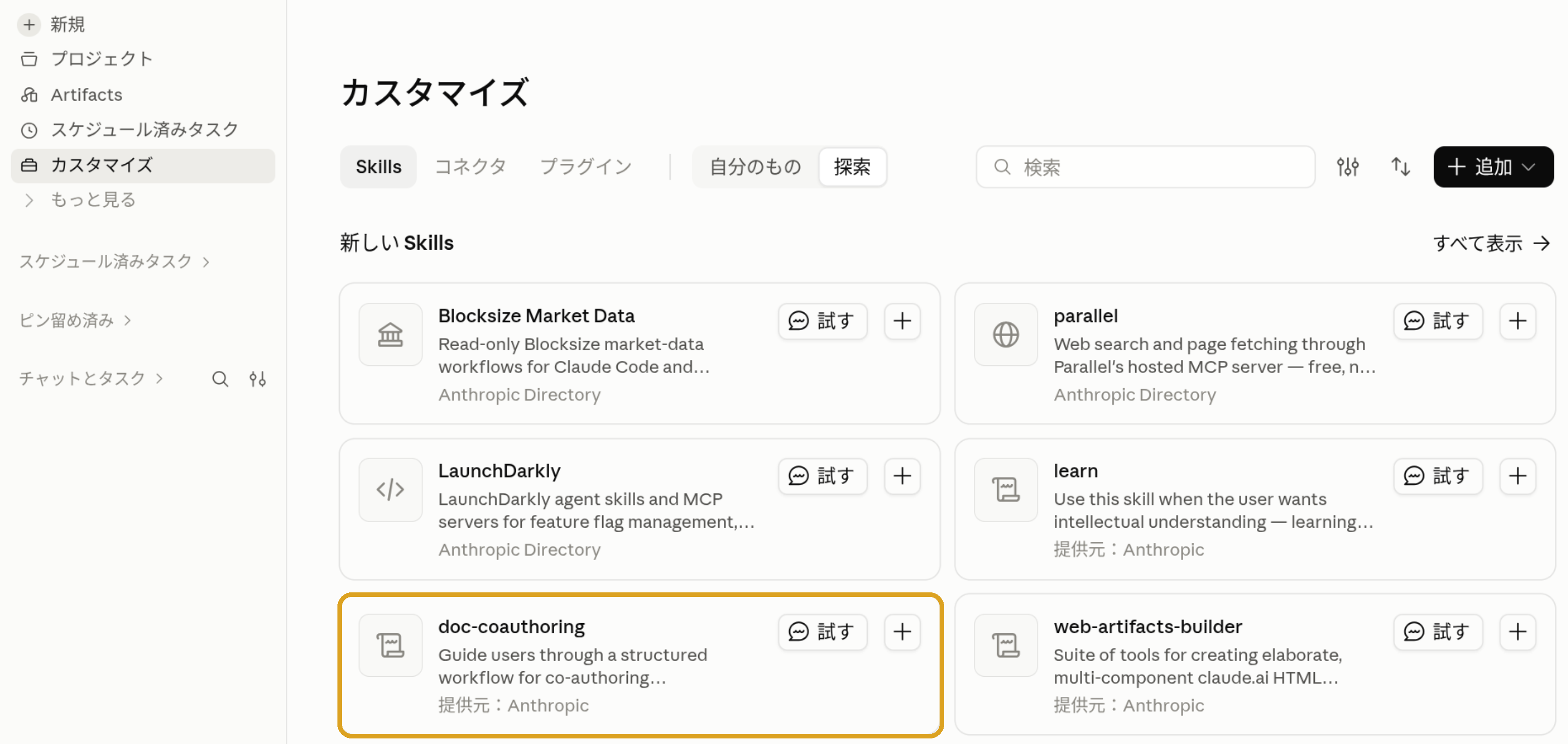Try the doc-coauthoring skill

[x=822, y=631]
